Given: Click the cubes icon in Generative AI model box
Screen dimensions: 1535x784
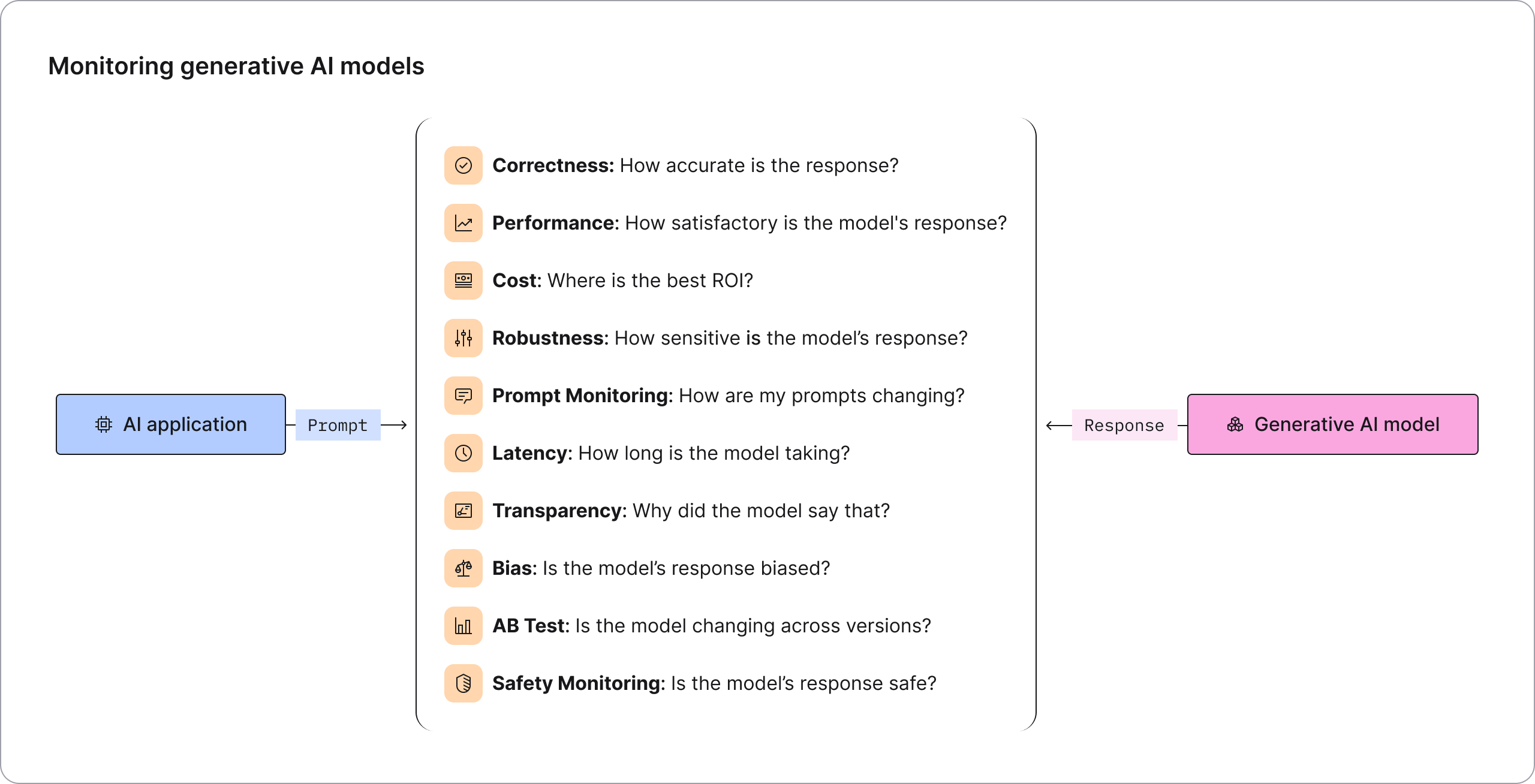Looking at the screenshot, I should (x=1235, y=424).
